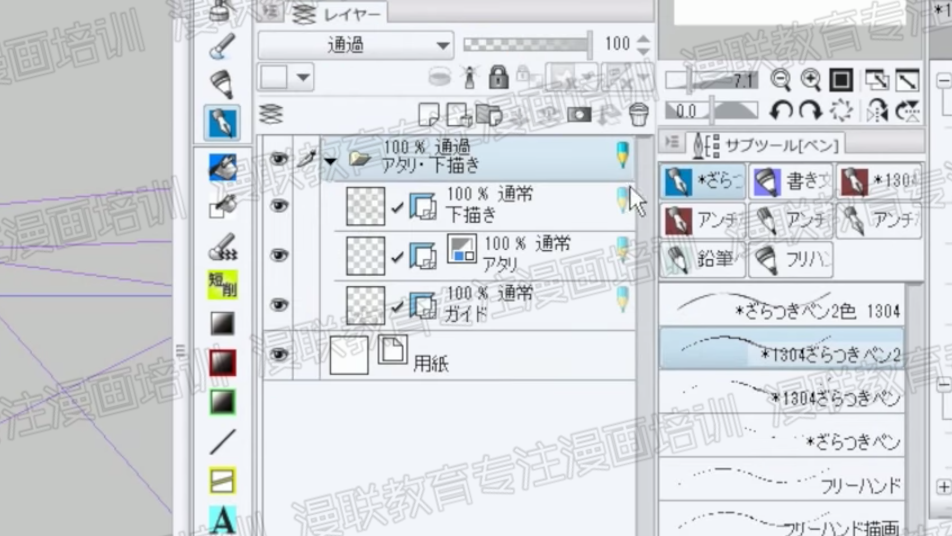
Task: Toggle the lock layer padlock icon
Action: [498, 77]
